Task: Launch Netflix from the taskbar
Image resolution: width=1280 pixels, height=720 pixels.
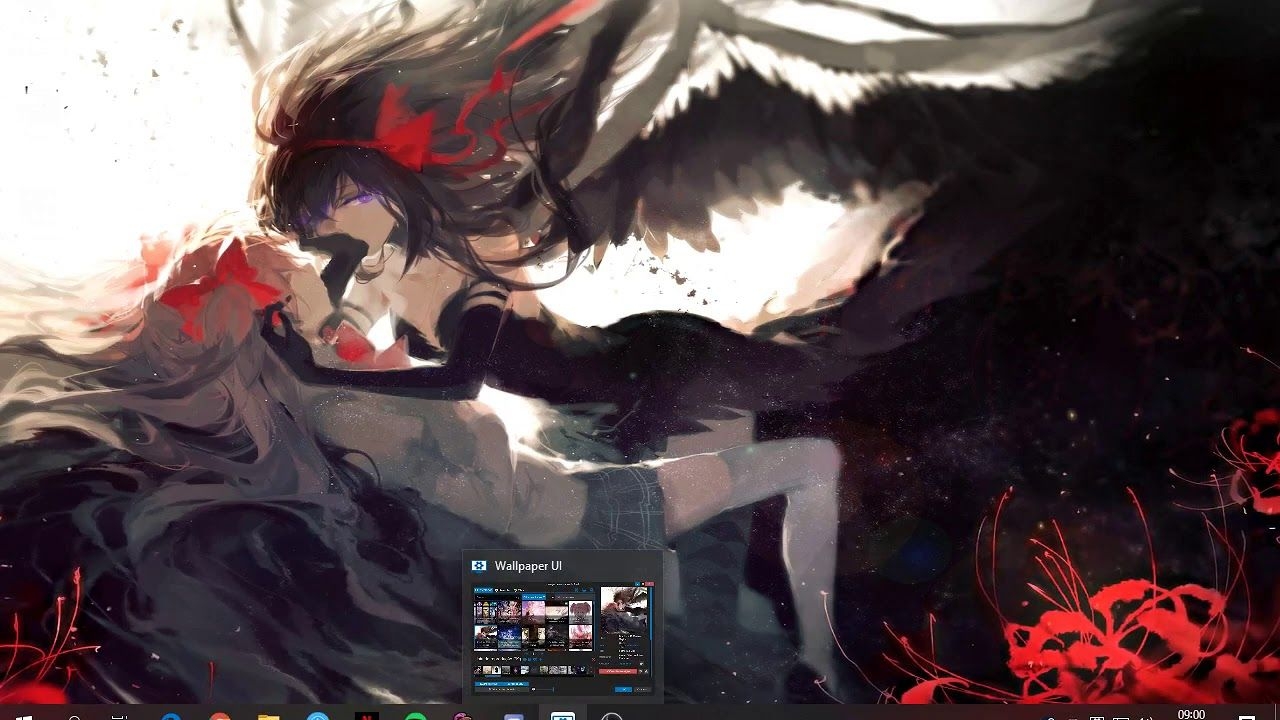Action: click(366, 715)
